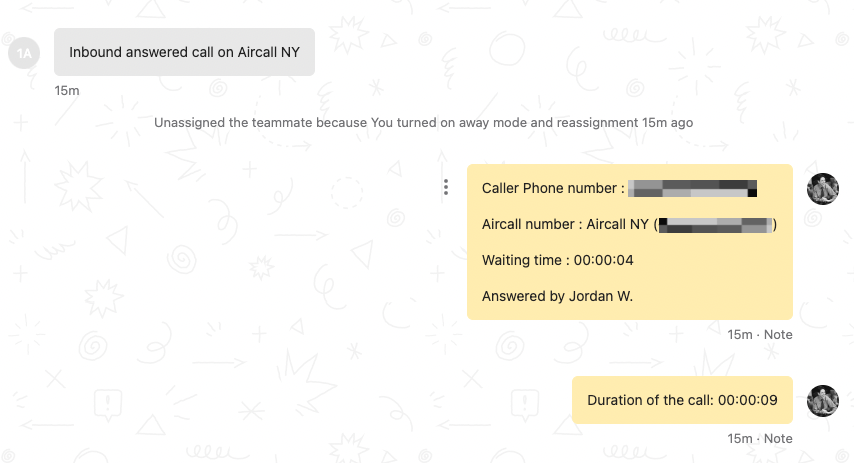Click the agent avatar beside the caller details note

(x=822, y=189)
